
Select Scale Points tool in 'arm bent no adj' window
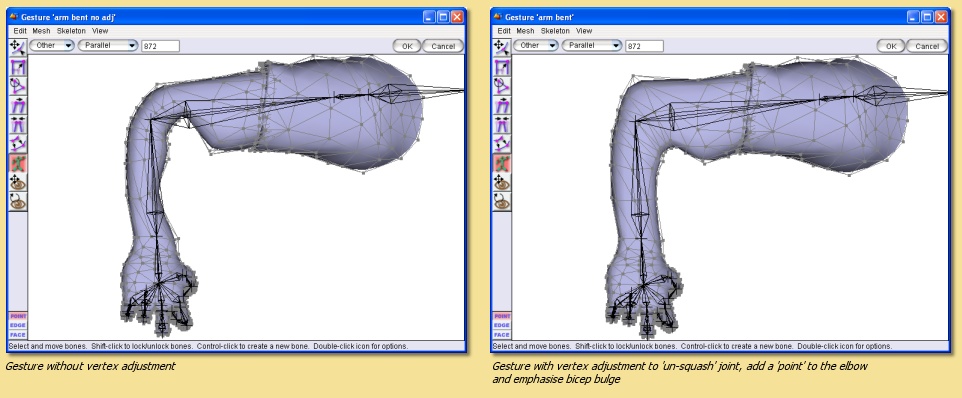pyautogui.click(x=18, y=67)
